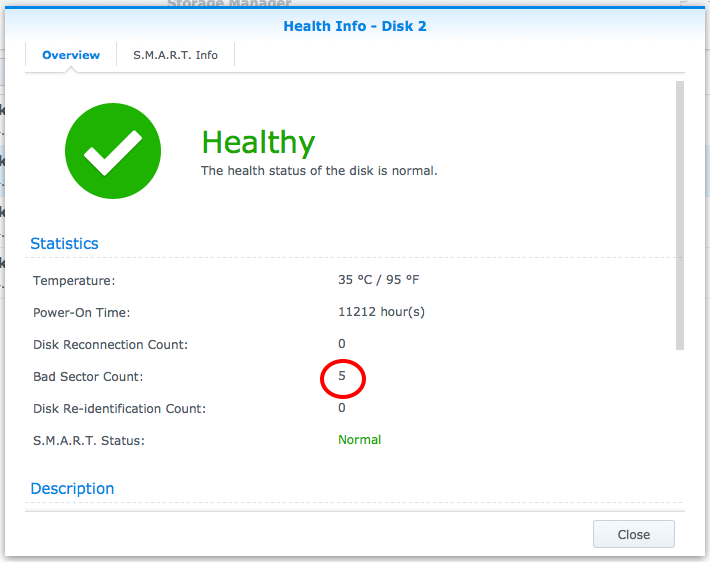Screen dimensions: 710x562
Task: Click the 11212 hour(s) power-on value
Action: [381, 312]
